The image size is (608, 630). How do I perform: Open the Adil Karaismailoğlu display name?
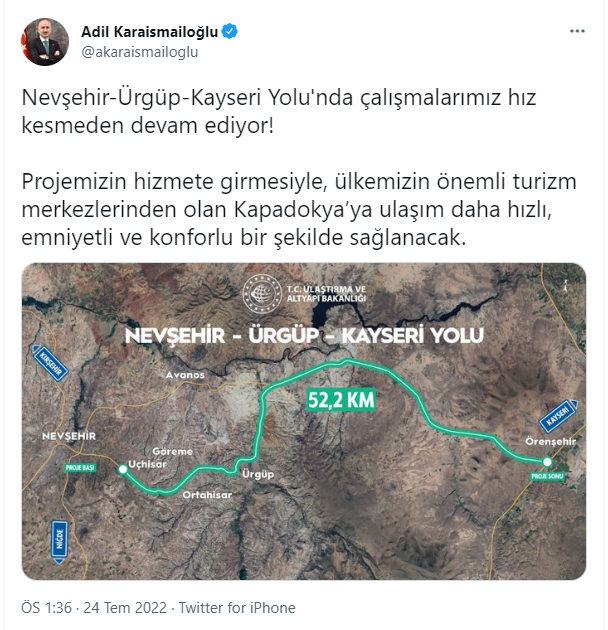pos(149,32)
